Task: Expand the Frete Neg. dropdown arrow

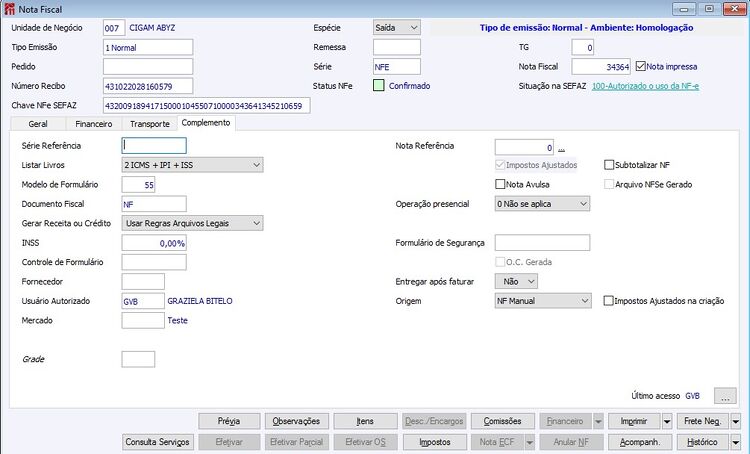Action: point(736,421)
